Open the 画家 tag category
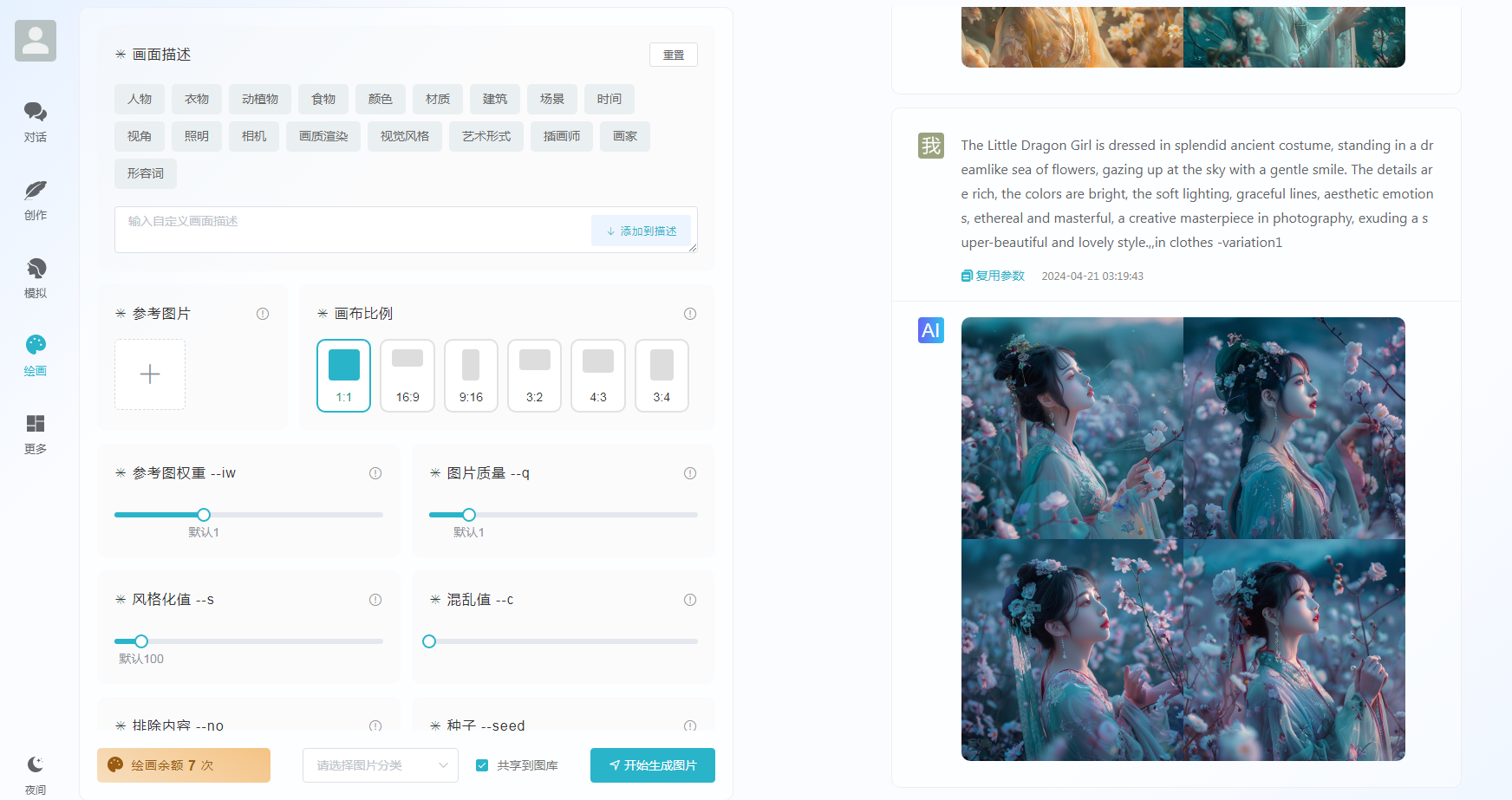This screenshot has width=1512, height=800. click(x=625, y=136)
